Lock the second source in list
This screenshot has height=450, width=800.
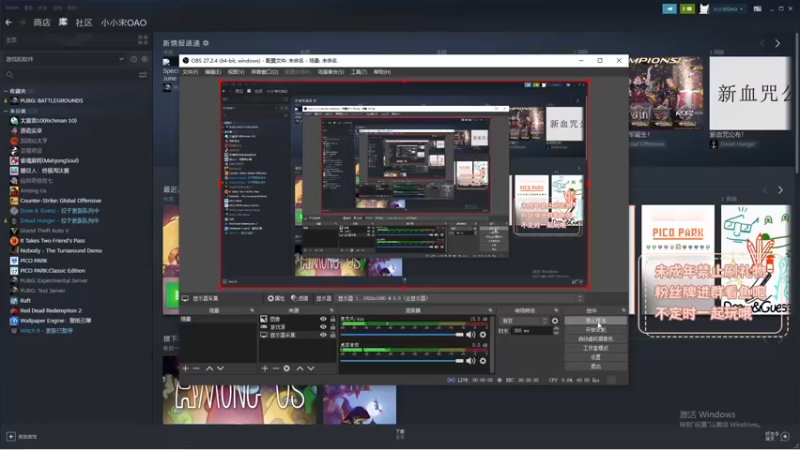click(333, 327)
